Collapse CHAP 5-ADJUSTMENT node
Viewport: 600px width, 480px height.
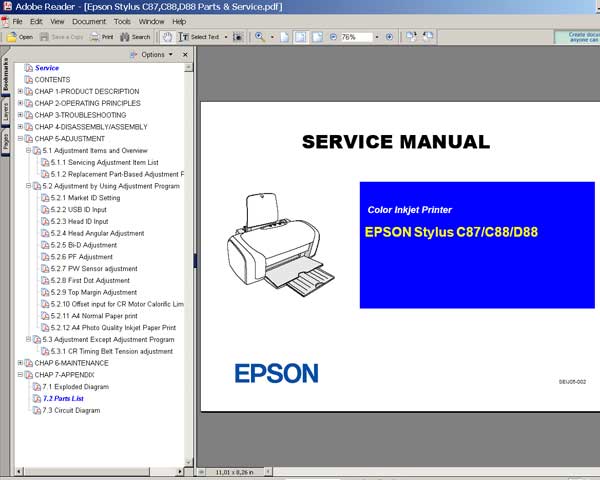point(20,139)
